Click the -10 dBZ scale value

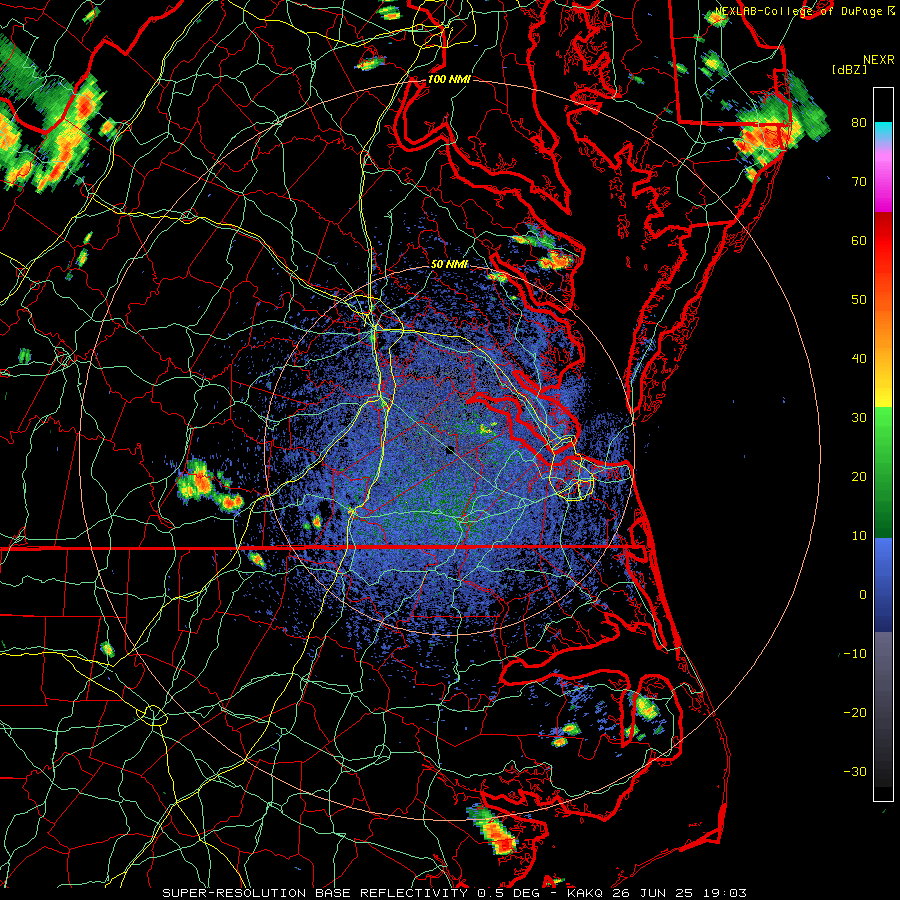[855, 654]
